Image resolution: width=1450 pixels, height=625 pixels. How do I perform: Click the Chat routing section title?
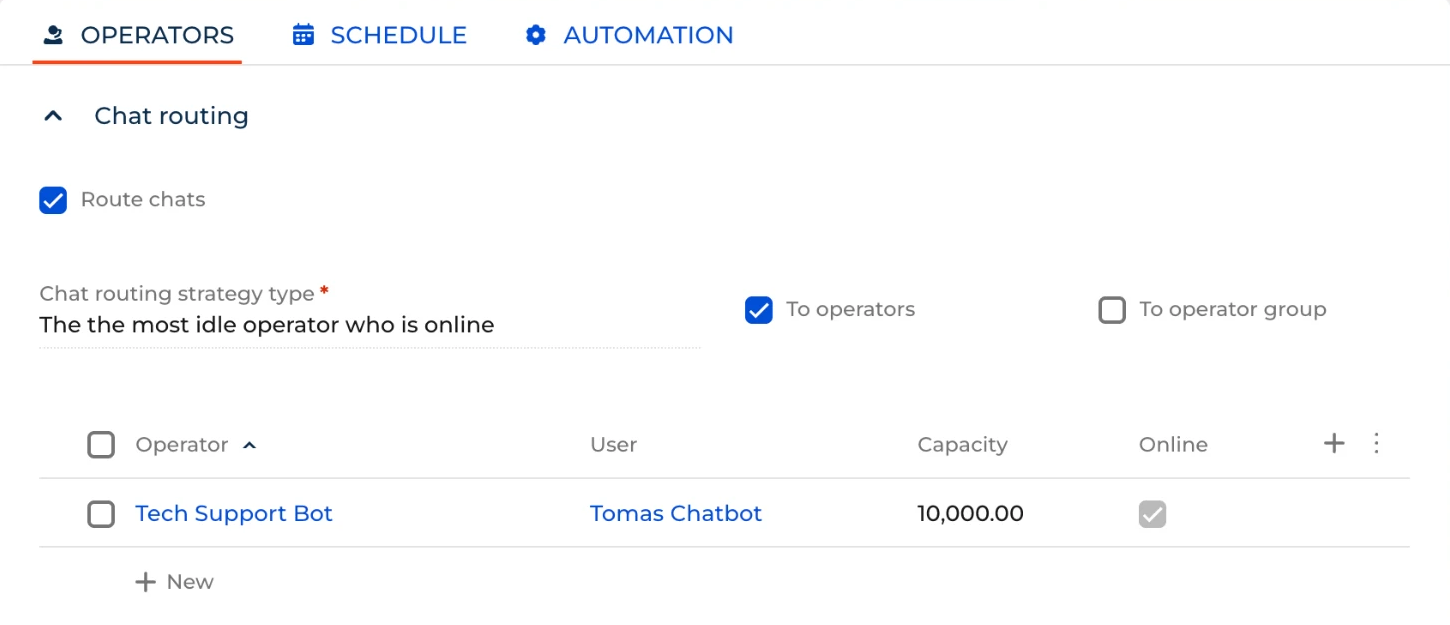[x=171, y=116]
